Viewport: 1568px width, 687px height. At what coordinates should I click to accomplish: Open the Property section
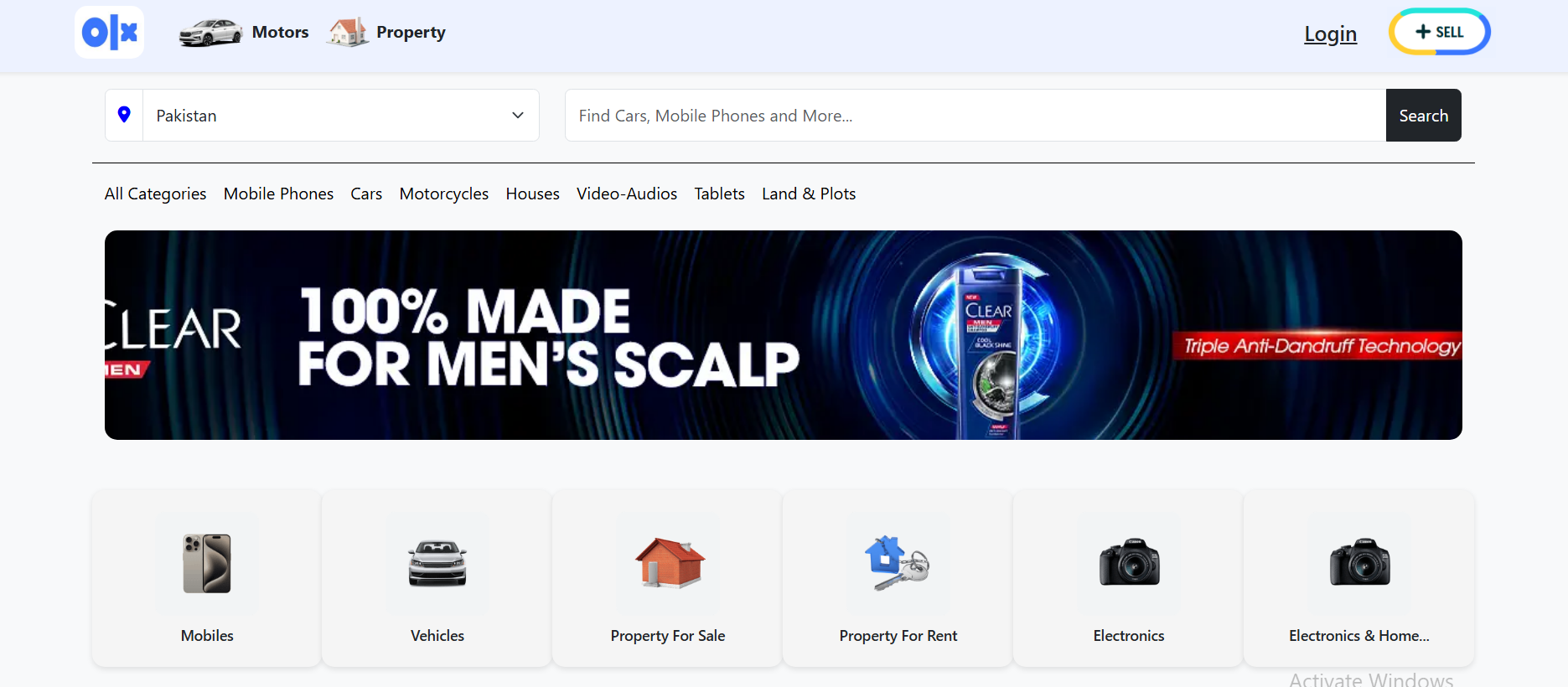(411, 33)
